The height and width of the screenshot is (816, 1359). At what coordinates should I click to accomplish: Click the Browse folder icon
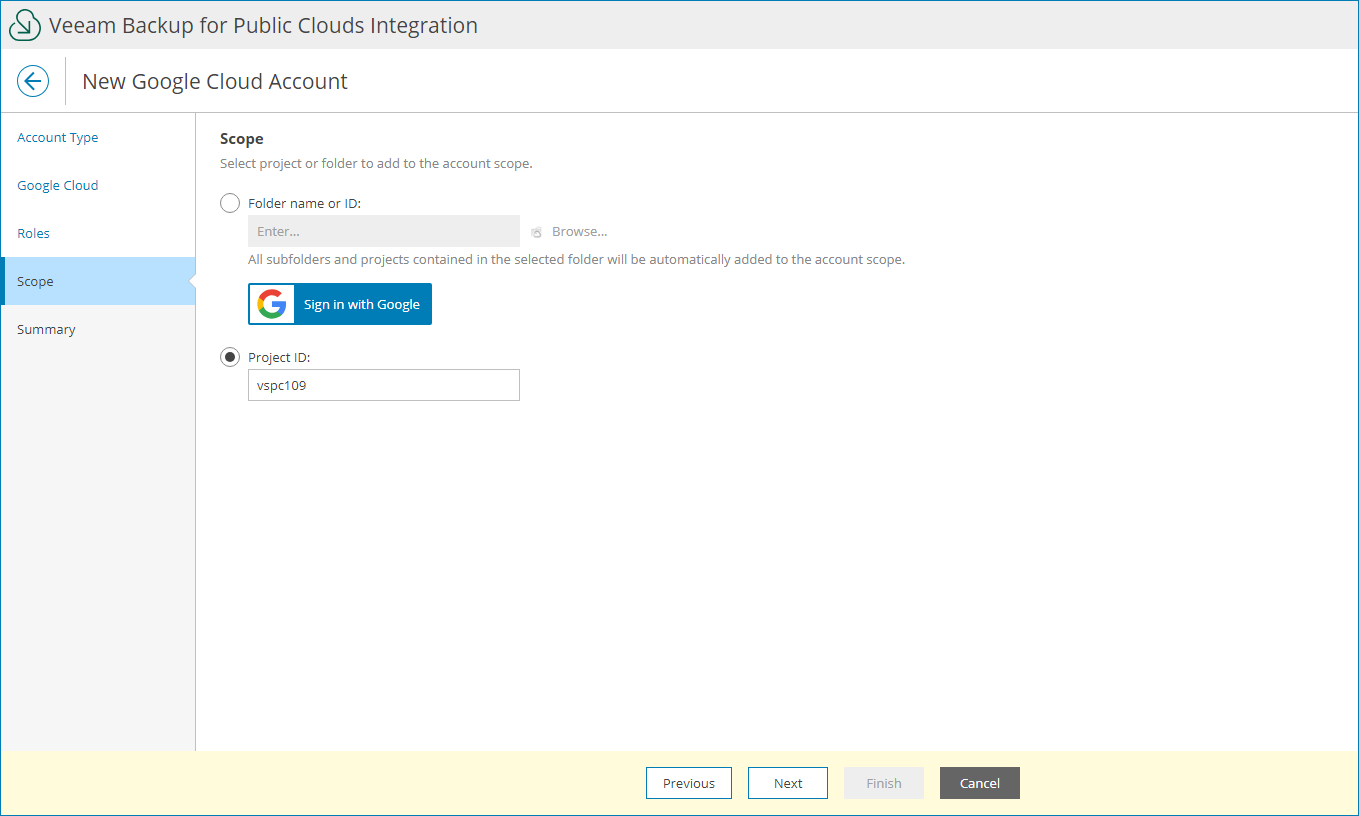click(x=537, y=232)
